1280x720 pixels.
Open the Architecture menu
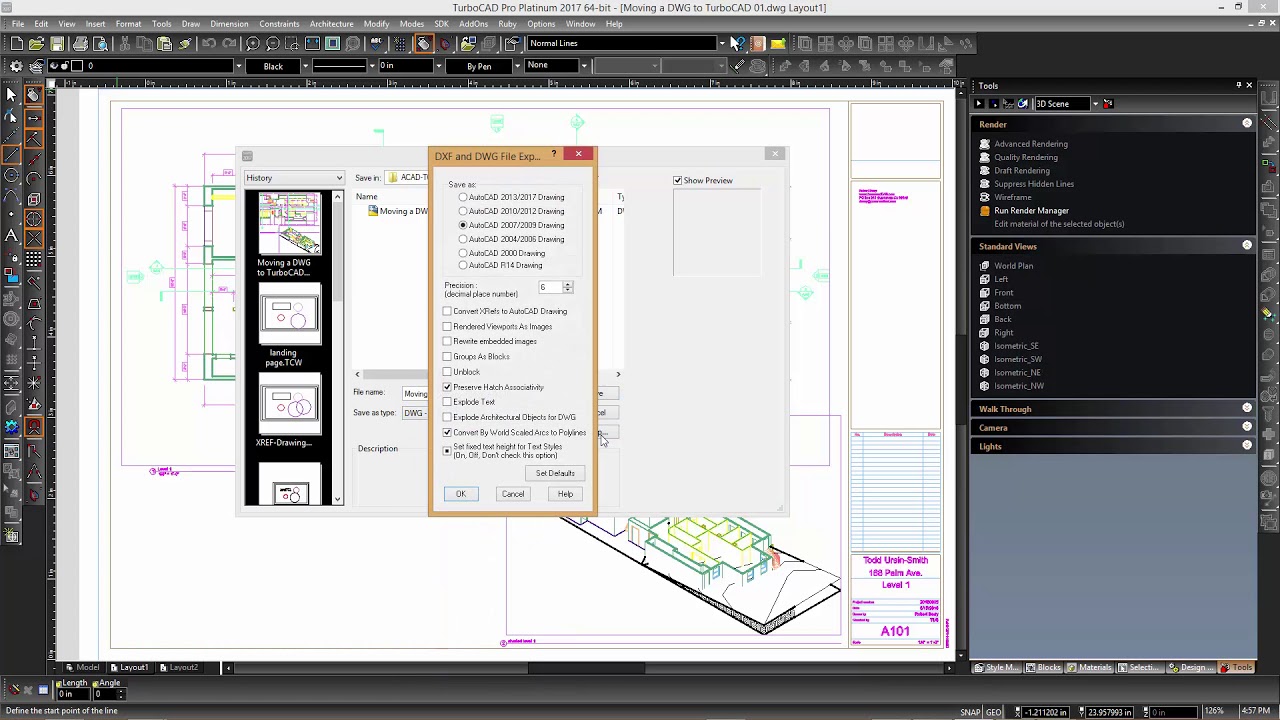[x=331, y=24]
